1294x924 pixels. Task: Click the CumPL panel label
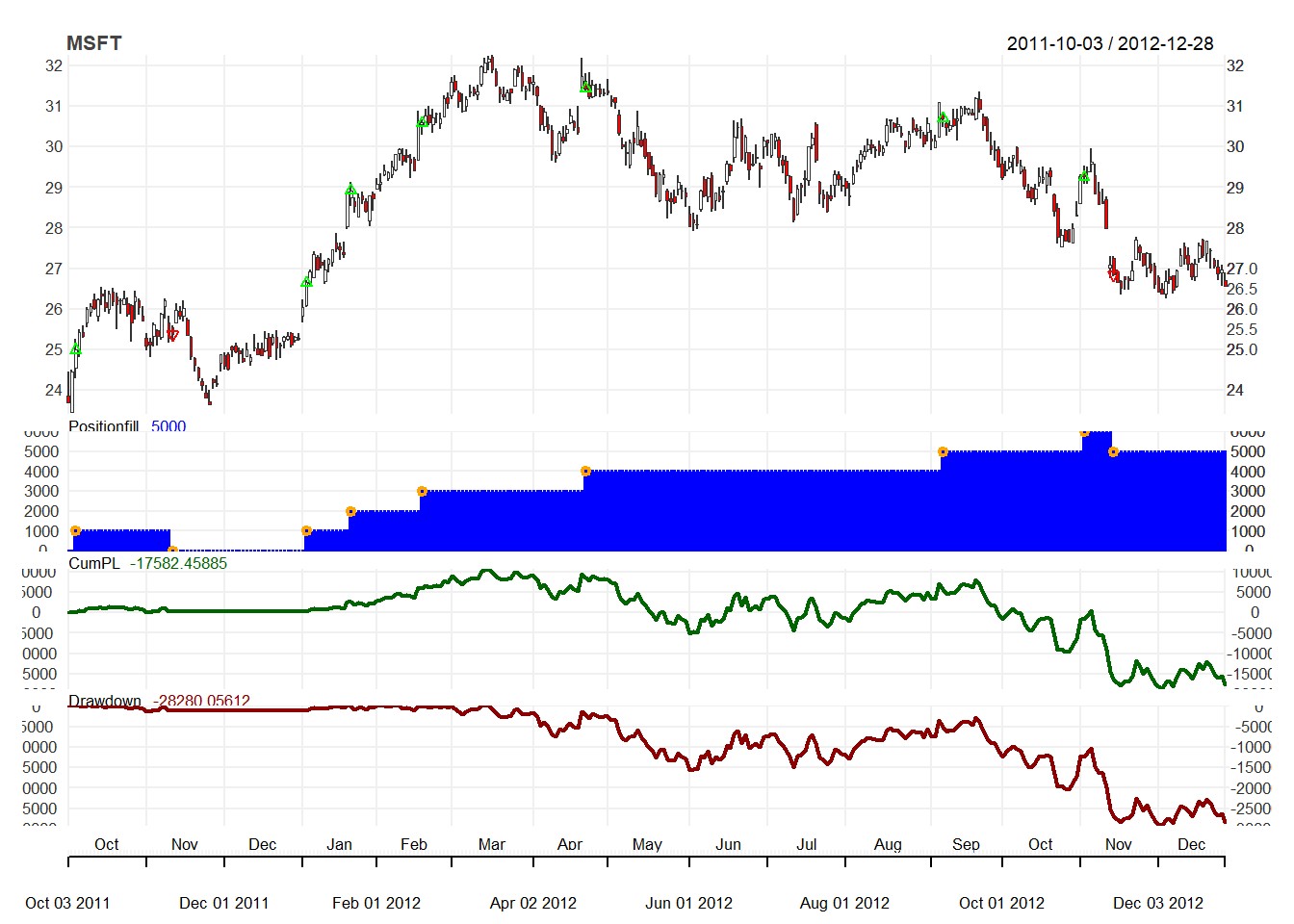click(x=94, y=564)
